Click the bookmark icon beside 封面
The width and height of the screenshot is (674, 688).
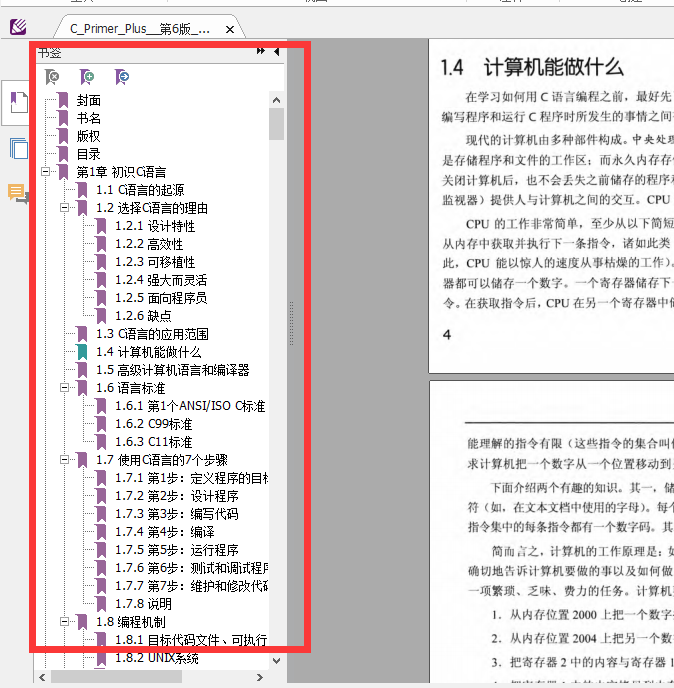(63, 100)
